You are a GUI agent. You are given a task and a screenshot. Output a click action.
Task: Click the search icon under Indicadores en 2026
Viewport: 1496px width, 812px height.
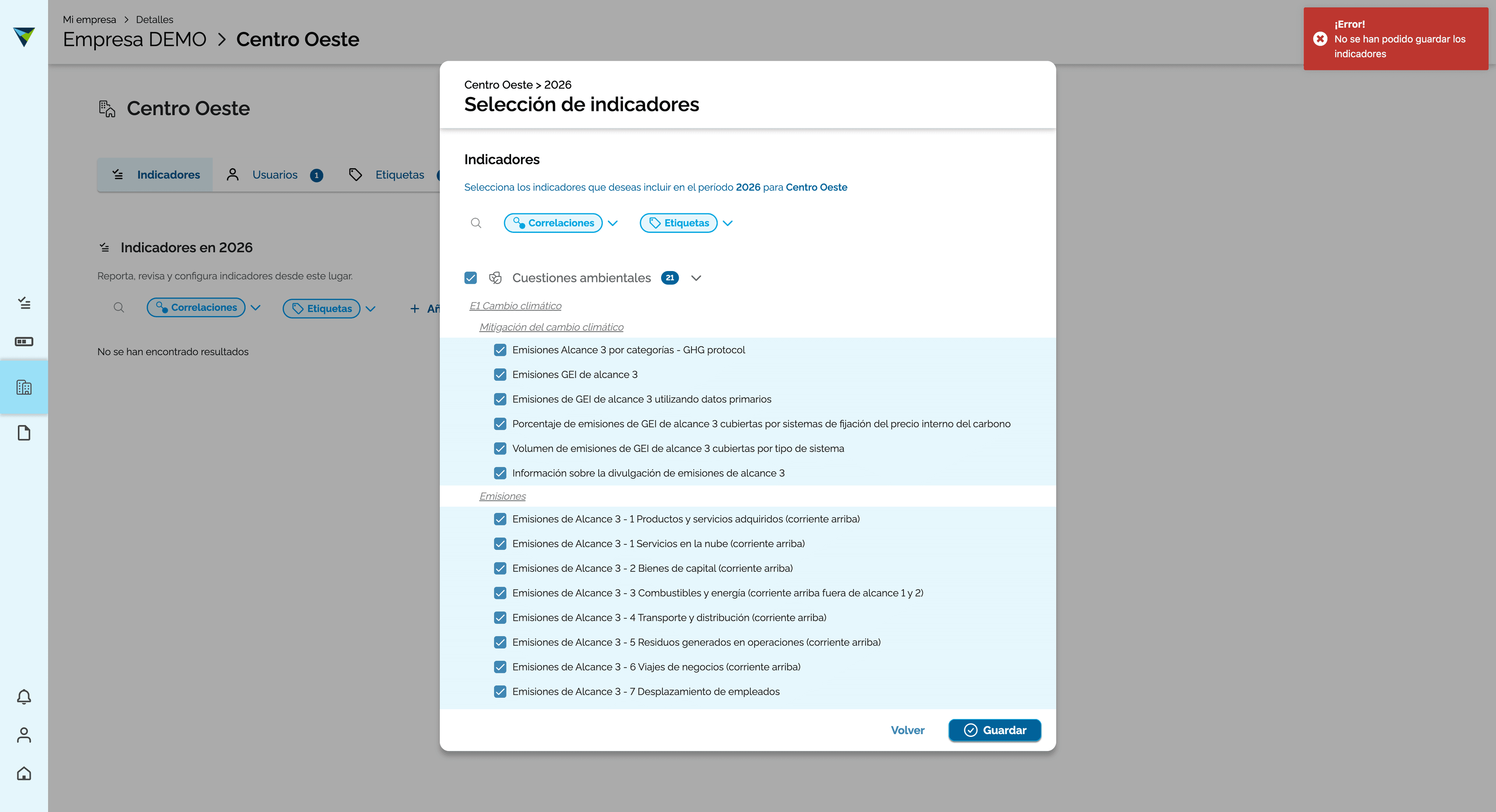tap(118, 308)
